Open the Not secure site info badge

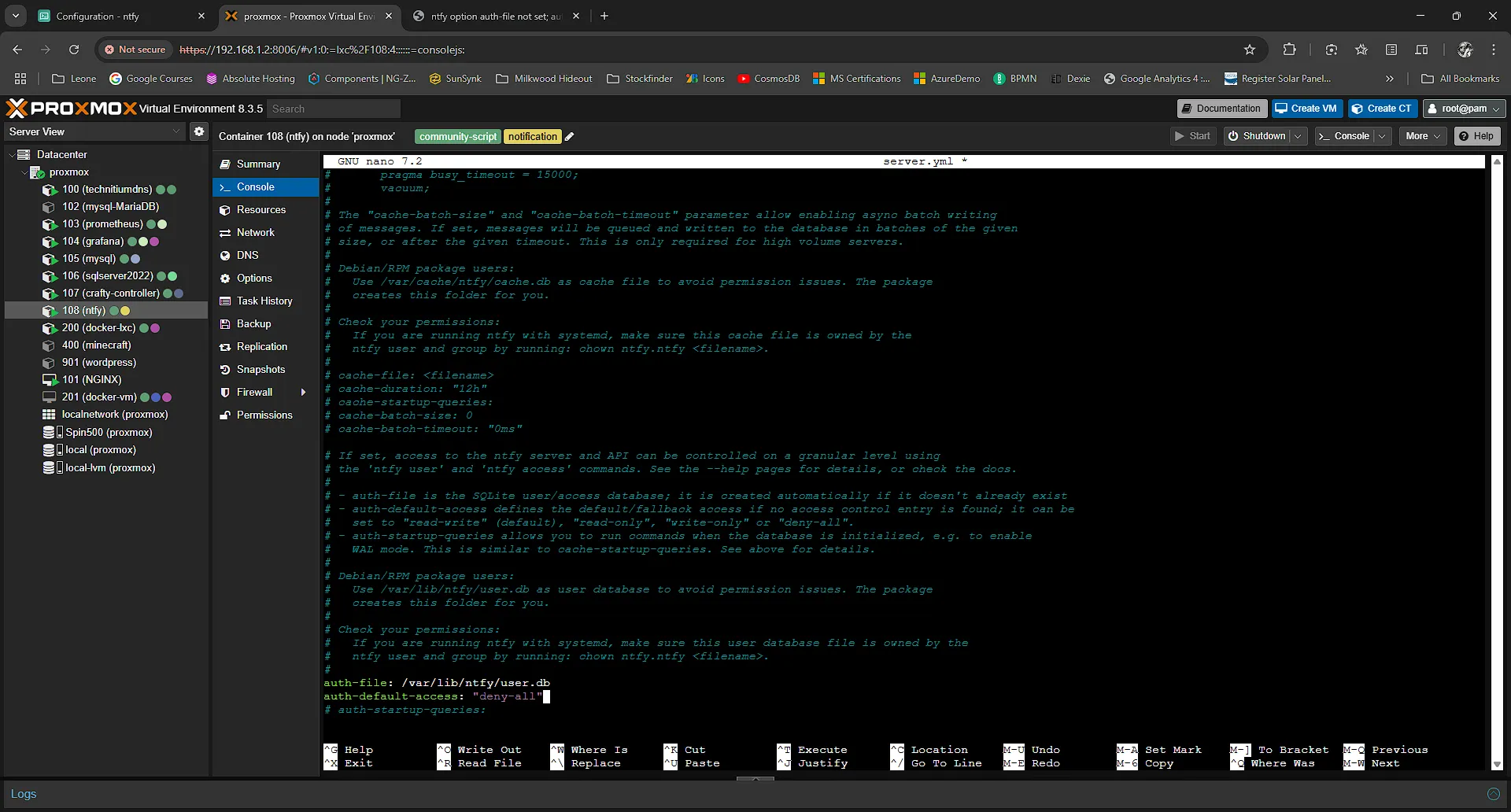click(x=135, y=50)
